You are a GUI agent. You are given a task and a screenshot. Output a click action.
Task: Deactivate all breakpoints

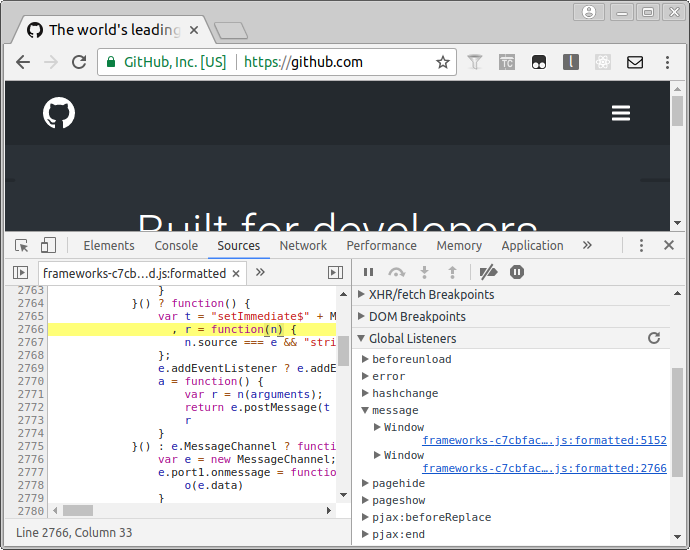pos(488,272)
